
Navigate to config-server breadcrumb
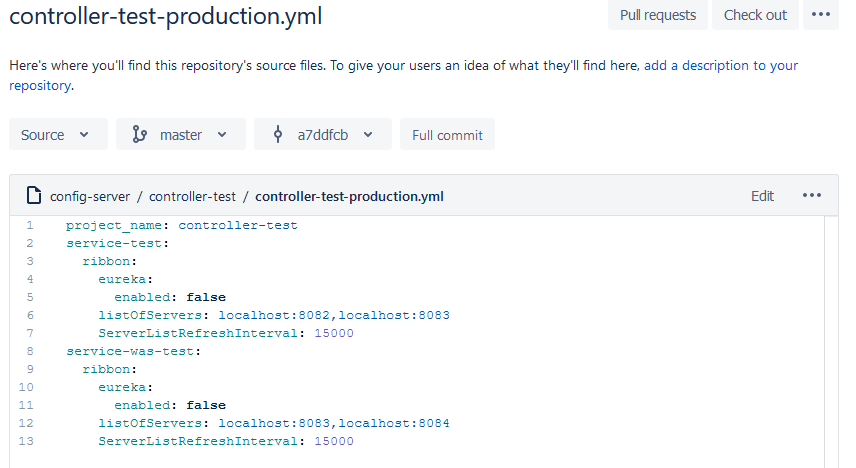click(x=90, y=196)
